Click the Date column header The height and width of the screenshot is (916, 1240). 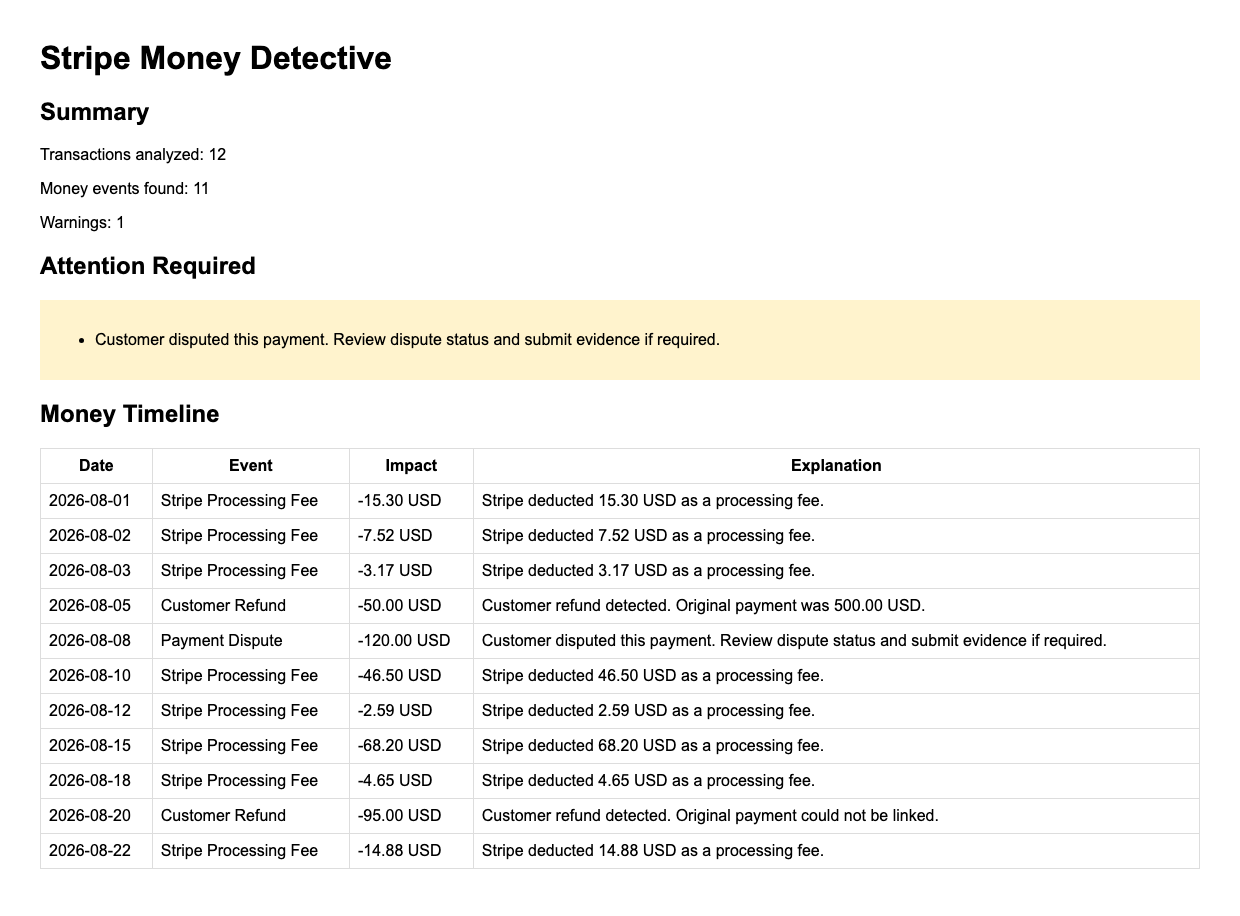pyautogui.click(x=96, y=466)
